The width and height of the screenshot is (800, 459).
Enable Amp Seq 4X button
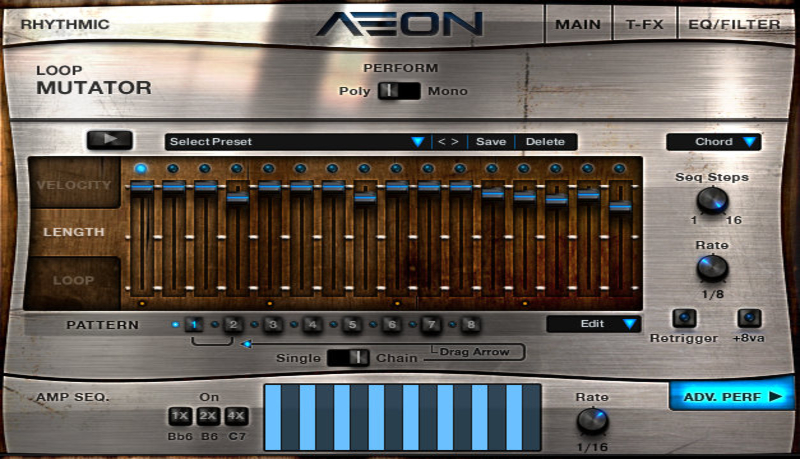tap(236, 416)
